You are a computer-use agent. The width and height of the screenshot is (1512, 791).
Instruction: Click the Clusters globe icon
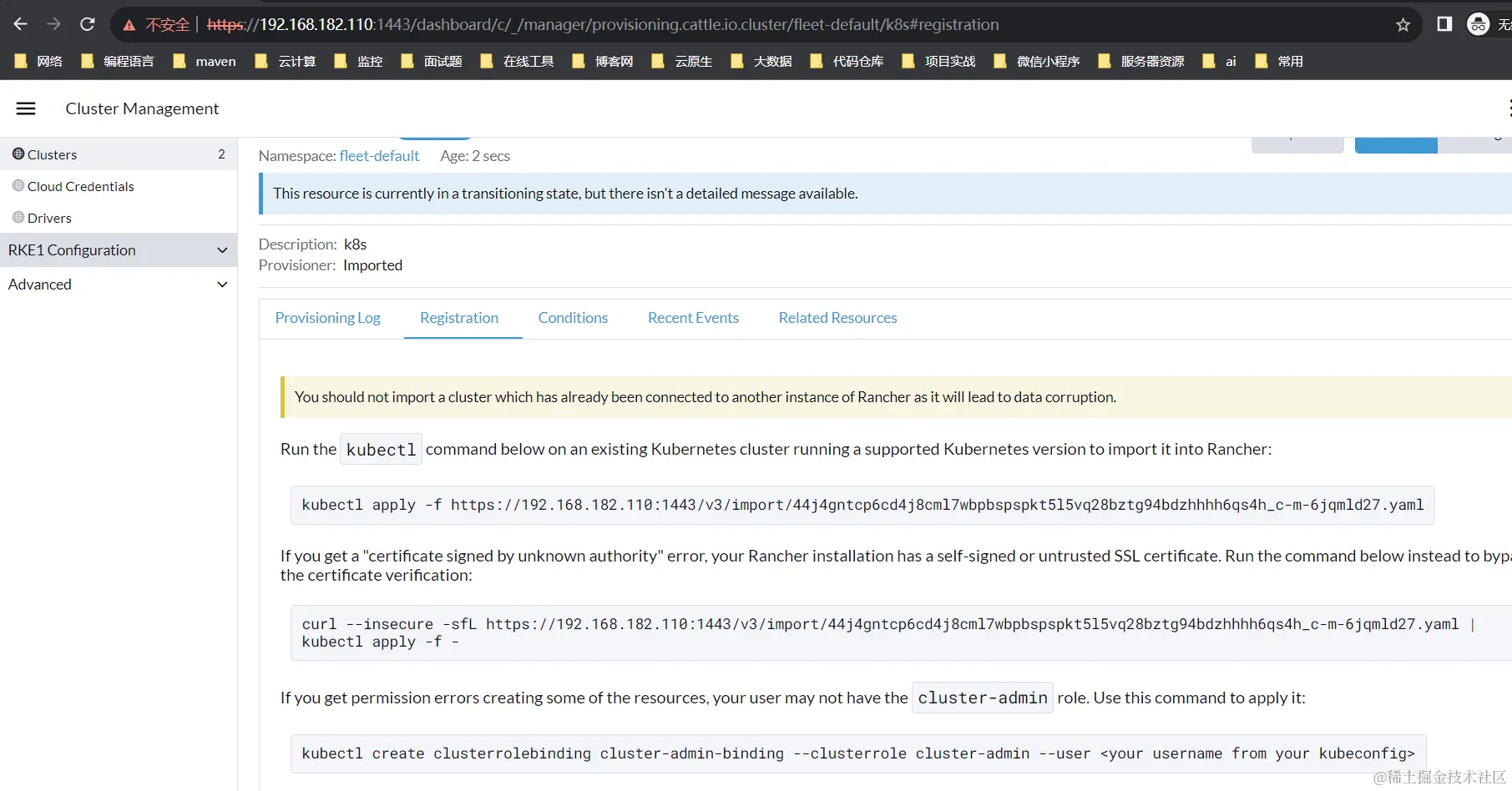tap(18, 154)
